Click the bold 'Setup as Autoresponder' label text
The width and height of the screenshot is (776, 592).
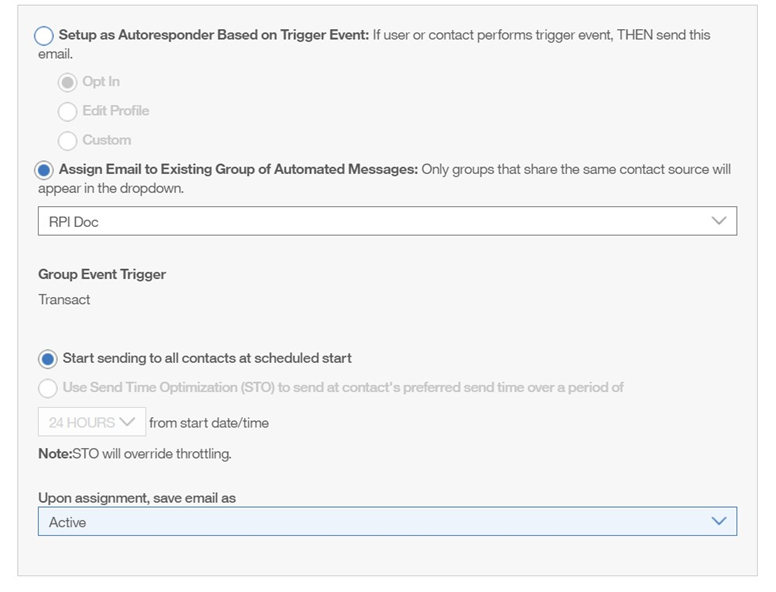click(x=213, y=35)
